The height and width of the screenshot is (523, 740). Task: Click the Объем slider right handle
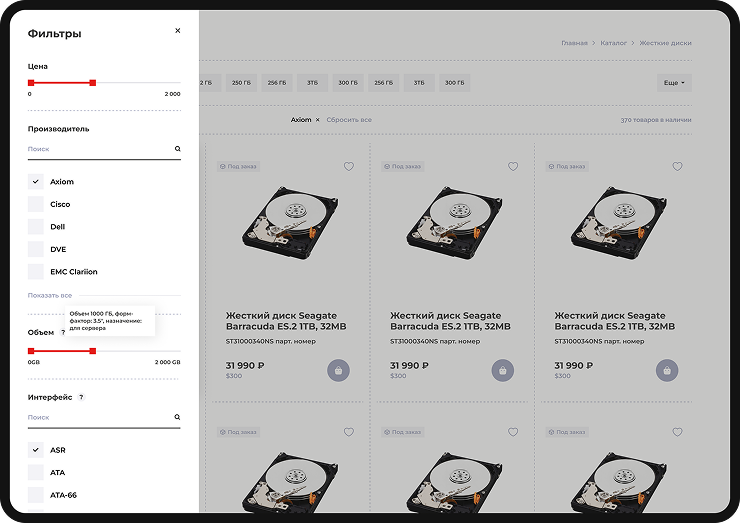coord(92,351)
